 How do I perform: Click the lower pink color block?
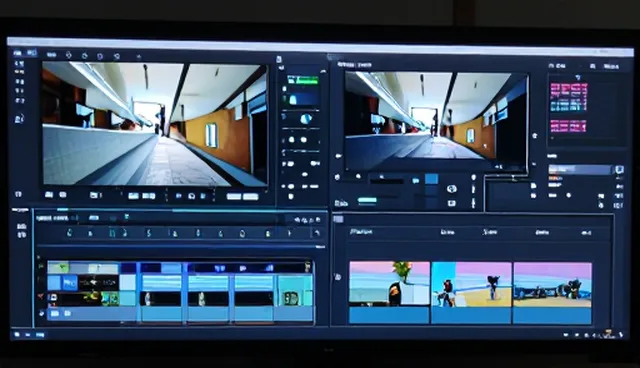point(568,126)
